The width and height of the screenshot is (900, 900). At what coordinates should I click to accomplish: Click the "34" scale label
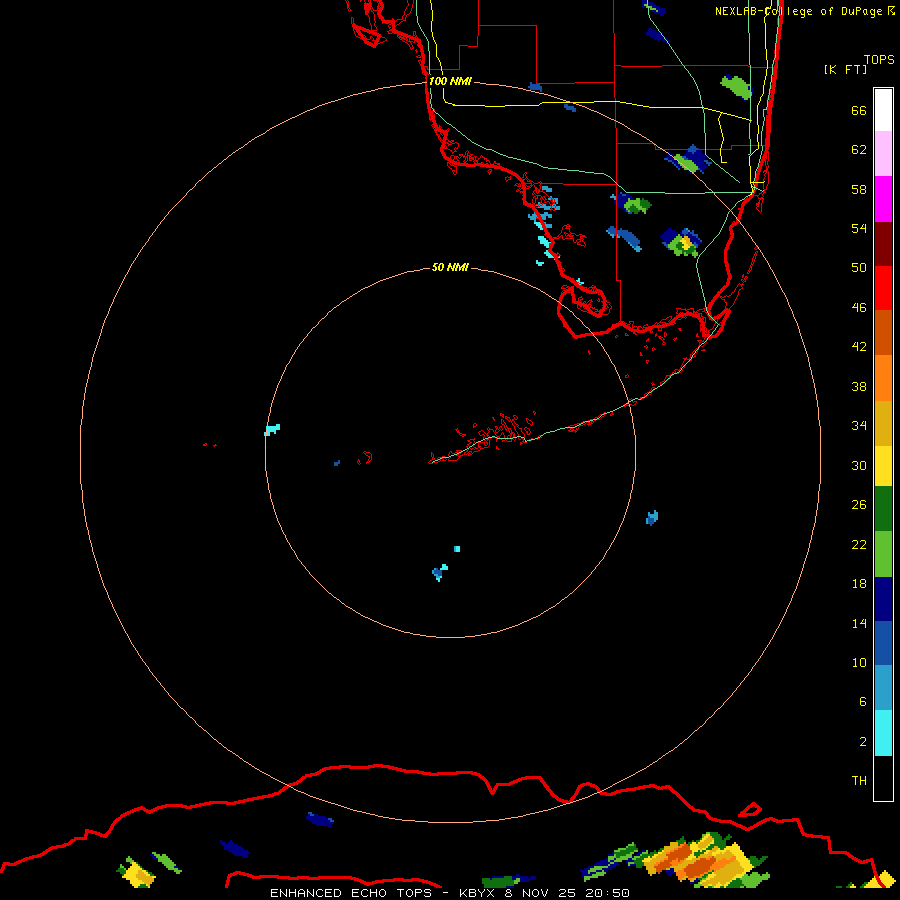859,426
